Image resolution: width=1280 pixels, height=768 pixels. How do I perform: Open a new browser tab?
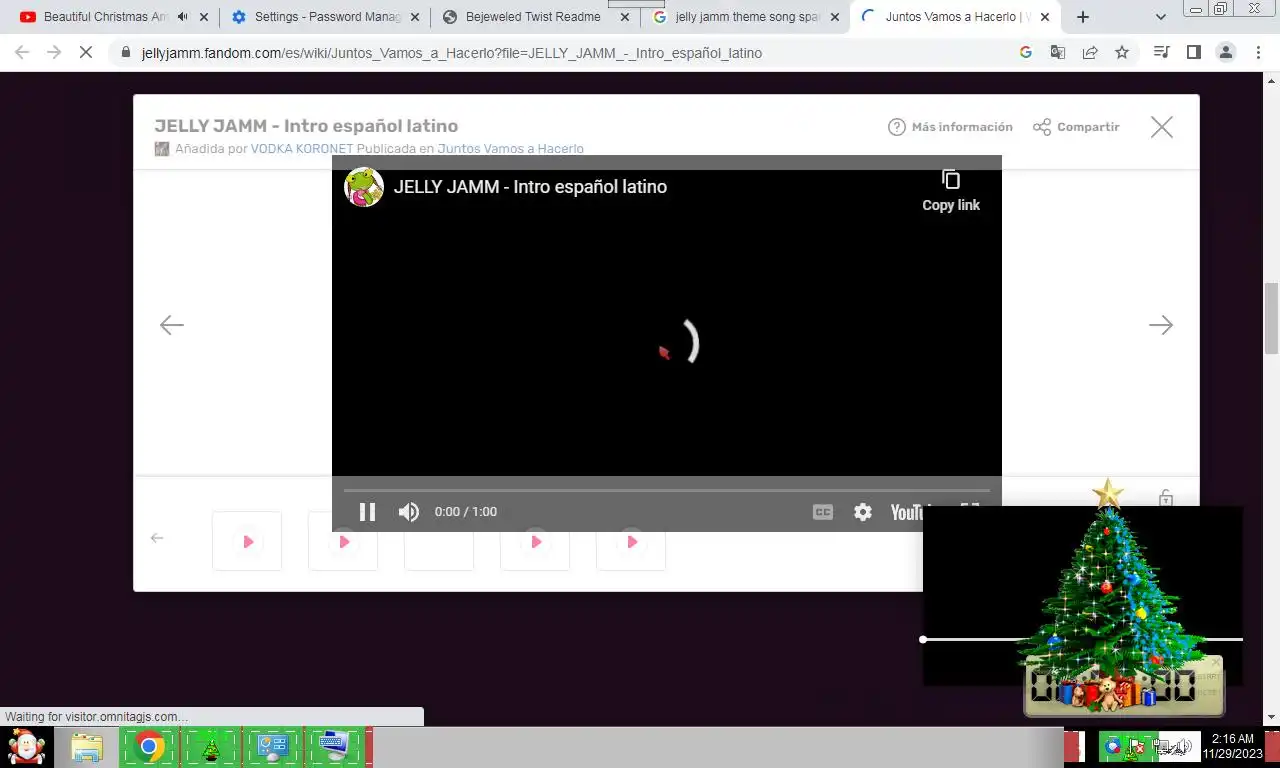1082,17
